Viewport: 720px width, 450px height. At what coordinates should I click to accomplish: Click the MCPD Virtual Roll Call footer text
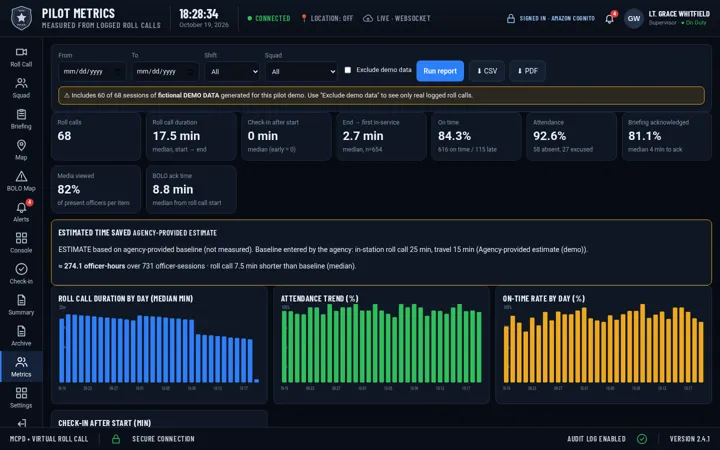click(49, 439)
